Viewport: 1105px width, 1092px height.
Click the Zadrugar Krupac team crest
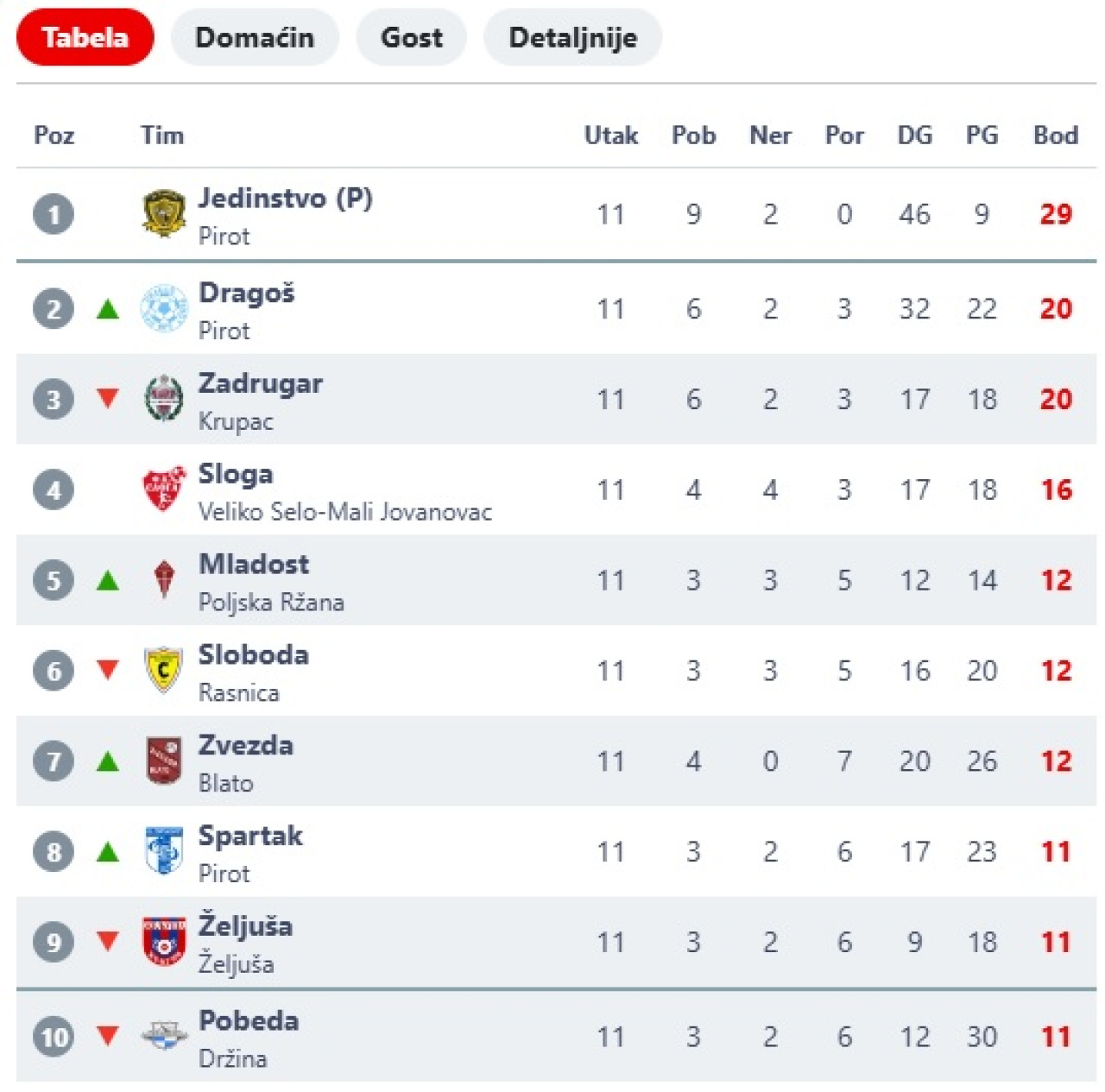coord(163,399)
